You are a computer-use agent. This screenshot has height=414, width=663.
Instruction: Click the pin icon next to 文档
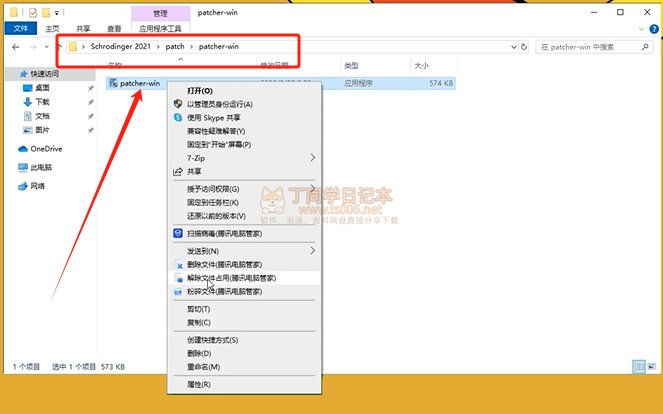point(90,116)
